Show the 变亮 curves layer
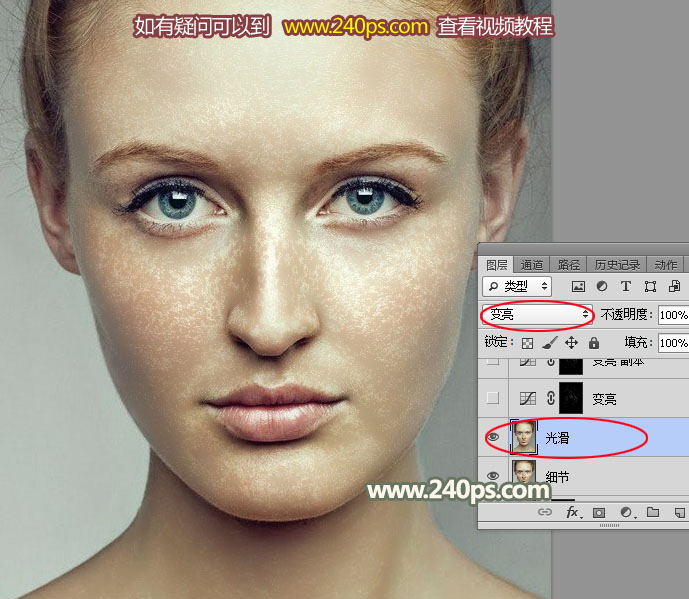Viewport: 689px width, 599px height. pos(493,398)
